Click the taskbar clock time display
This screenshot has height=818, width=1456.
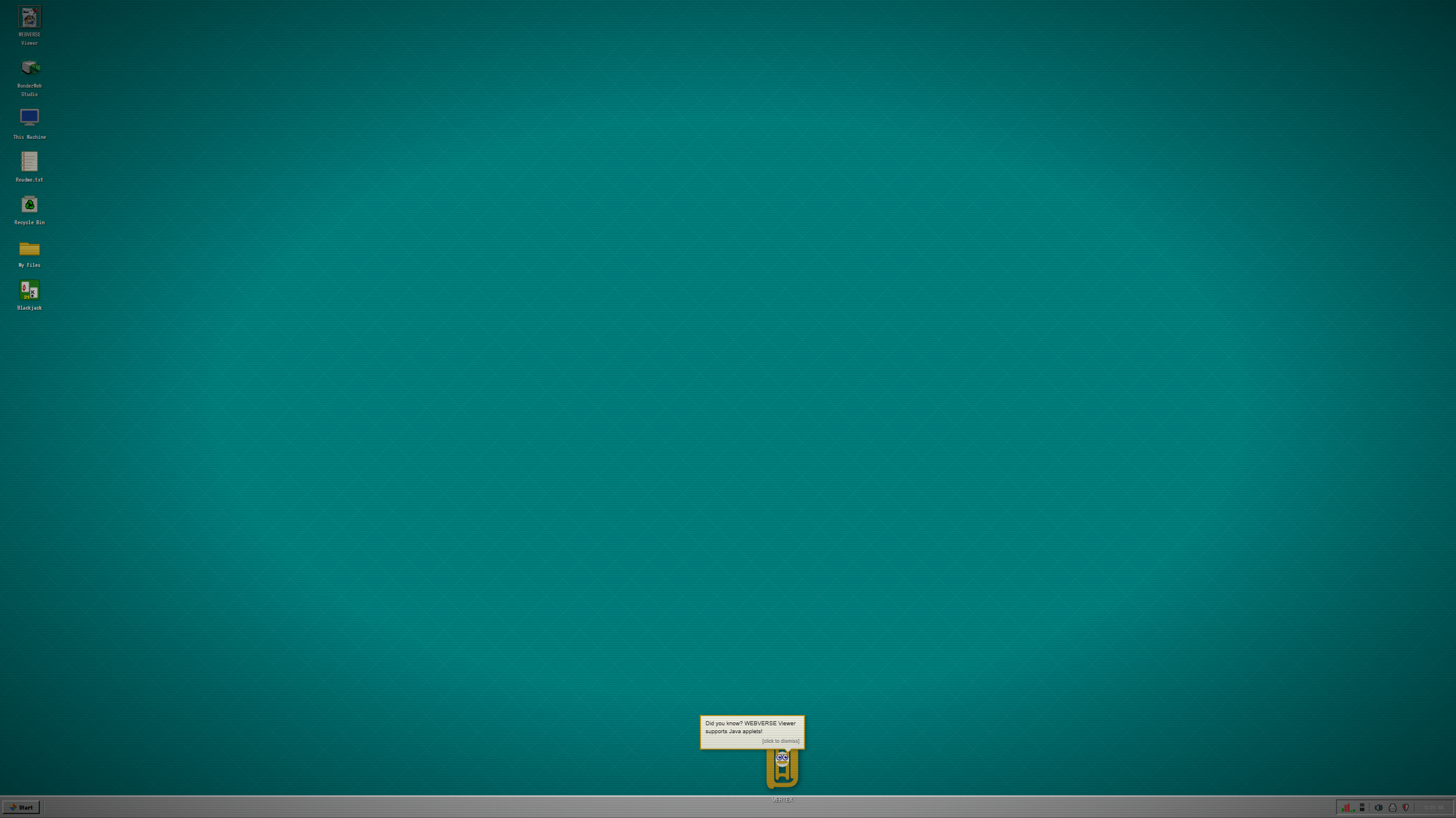coord(1433,807)
